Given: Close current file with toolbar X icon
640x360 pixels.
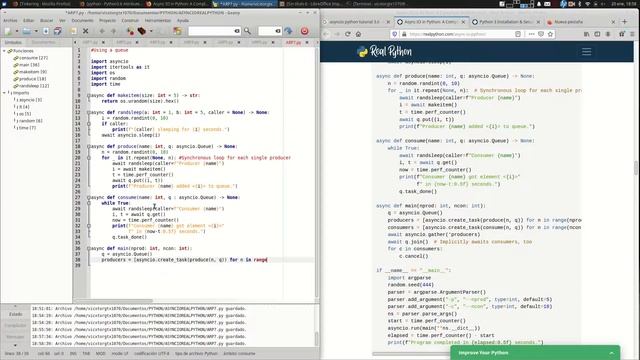Looking at the screenshot, I should point(85,31).
